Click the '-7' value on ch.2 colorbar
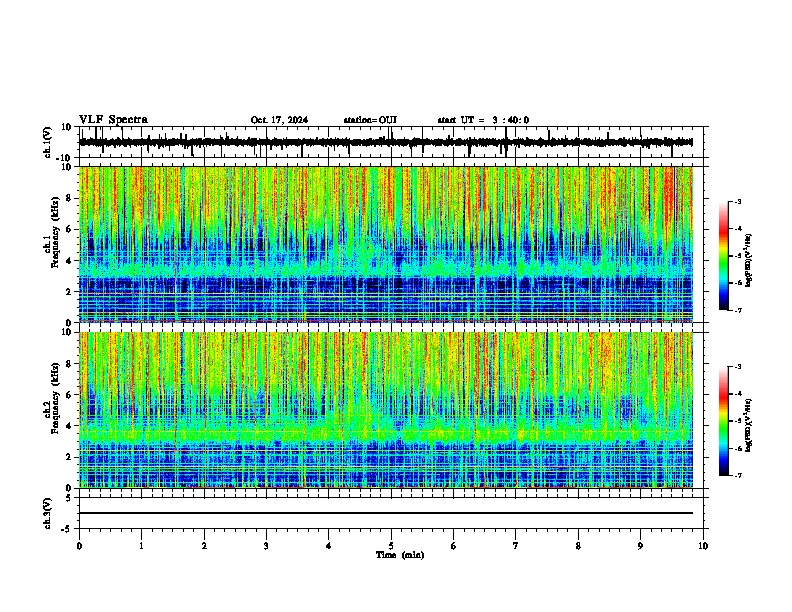The height and width of the screenshot is (612, 792). click(737, 475)
